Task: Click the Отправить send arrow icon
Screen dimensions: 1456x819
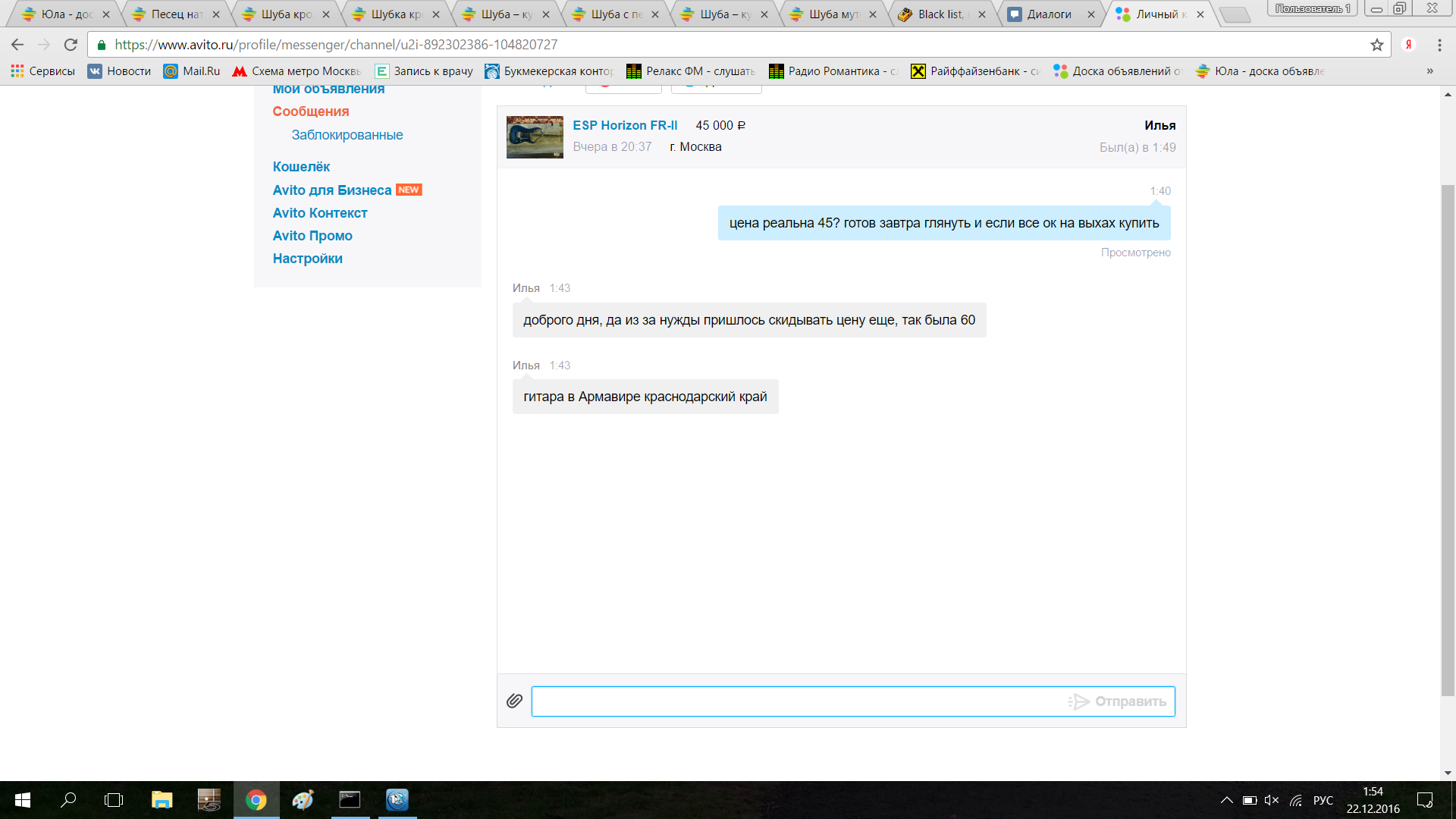Action: (1078, 701)
